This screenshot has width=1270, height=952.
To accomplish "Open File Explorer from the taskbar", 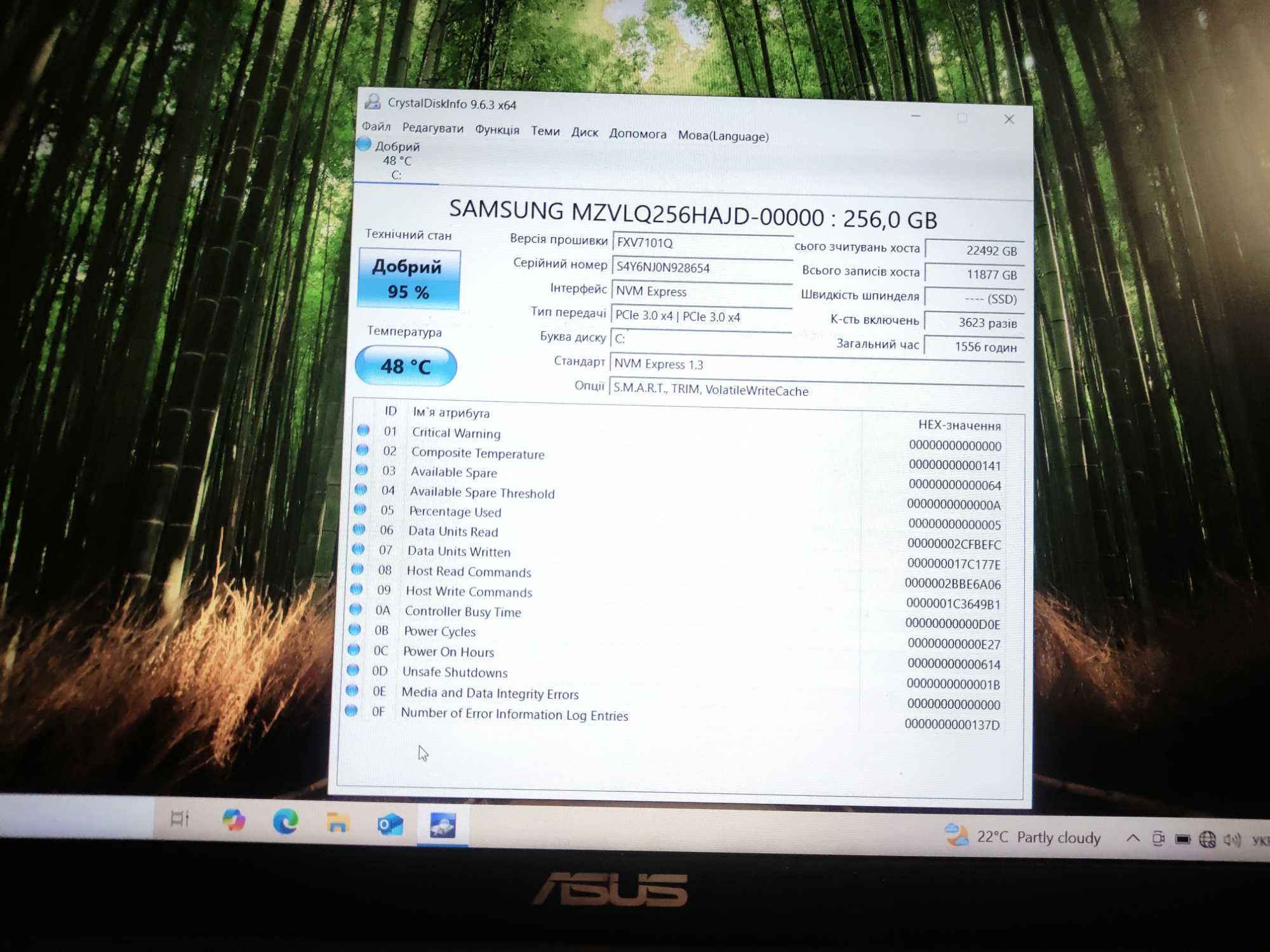I will point(338,823).
